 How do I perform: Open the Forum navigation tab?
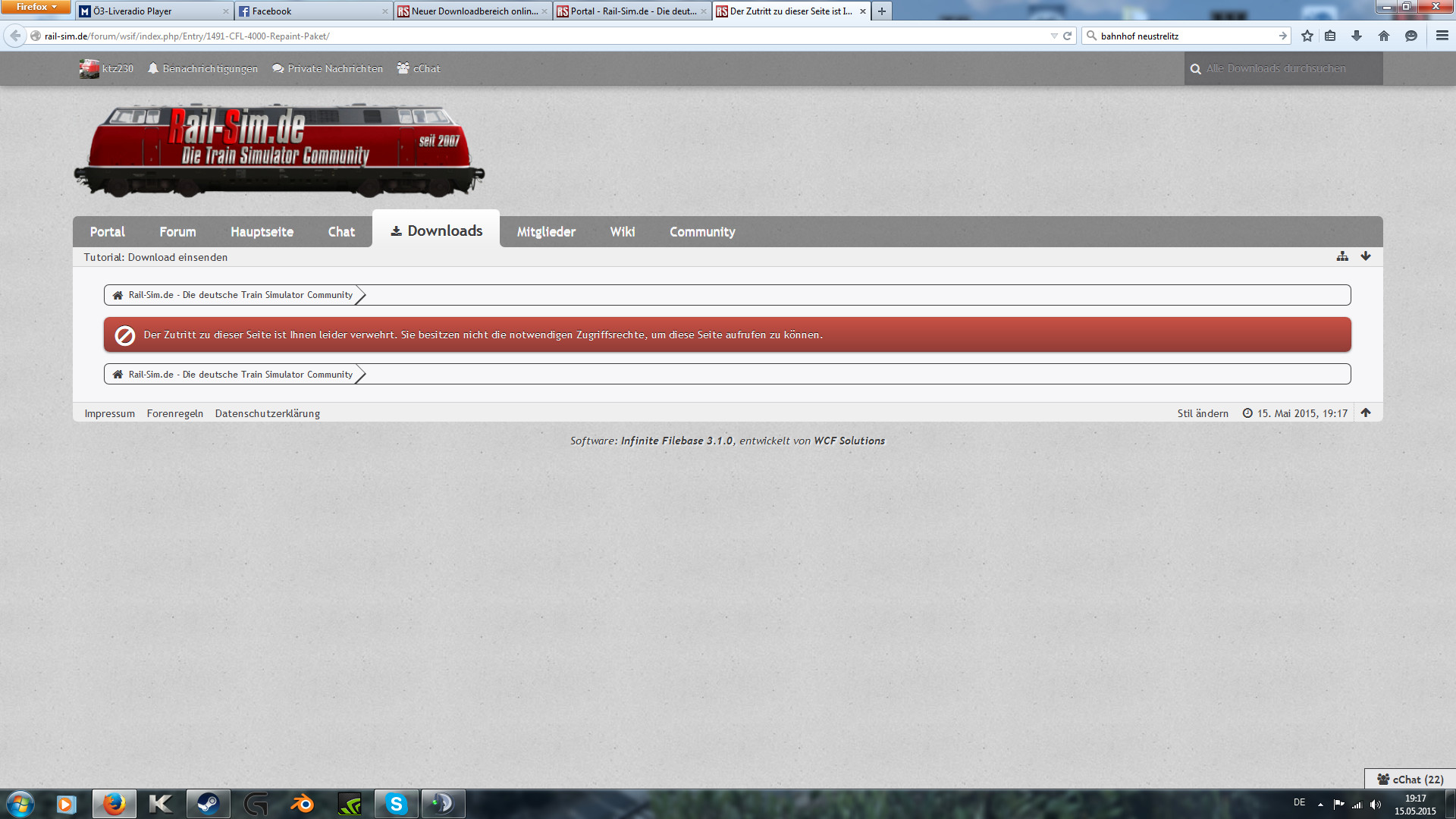[177, 232]
